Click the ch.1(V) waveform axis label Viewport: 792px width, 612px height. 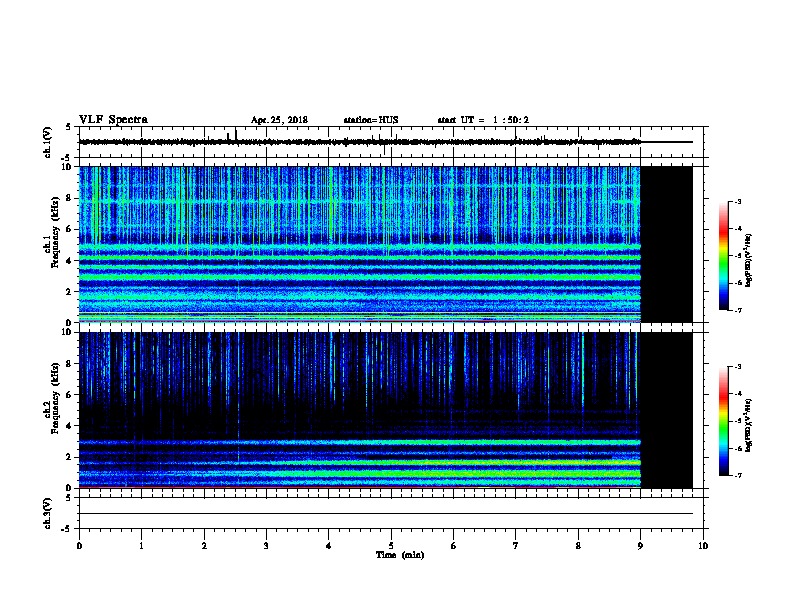[x=47, y=142]
